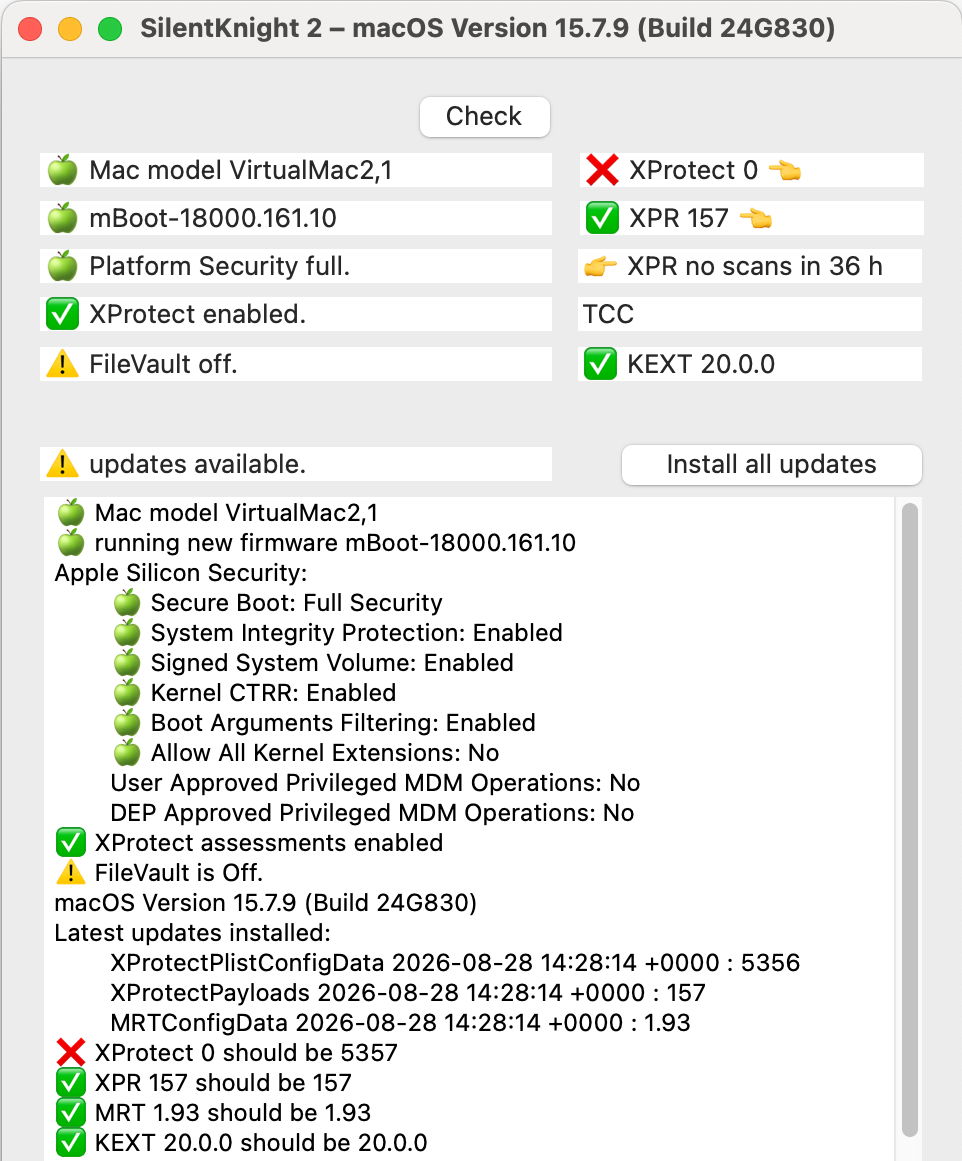Click warning icon beside updates available
The image size is (962, 1161).
62,464
